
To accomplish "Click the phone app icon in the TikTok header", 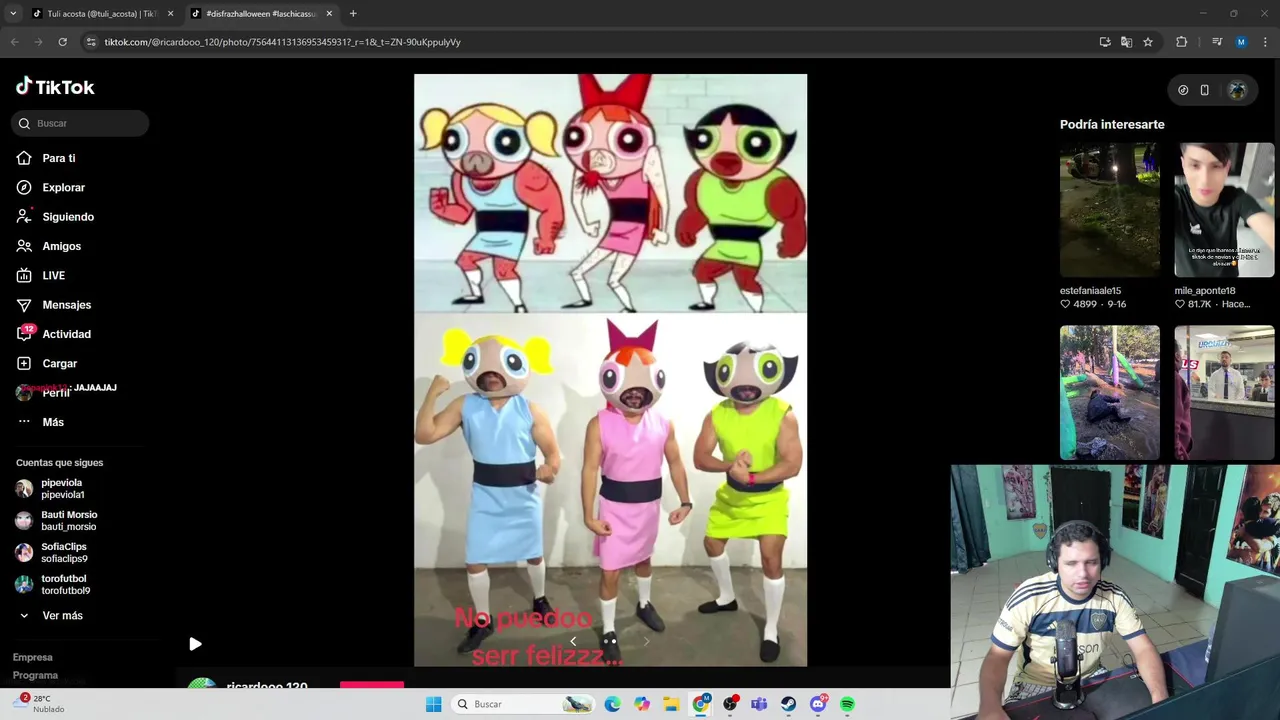I will [1204, 90].
